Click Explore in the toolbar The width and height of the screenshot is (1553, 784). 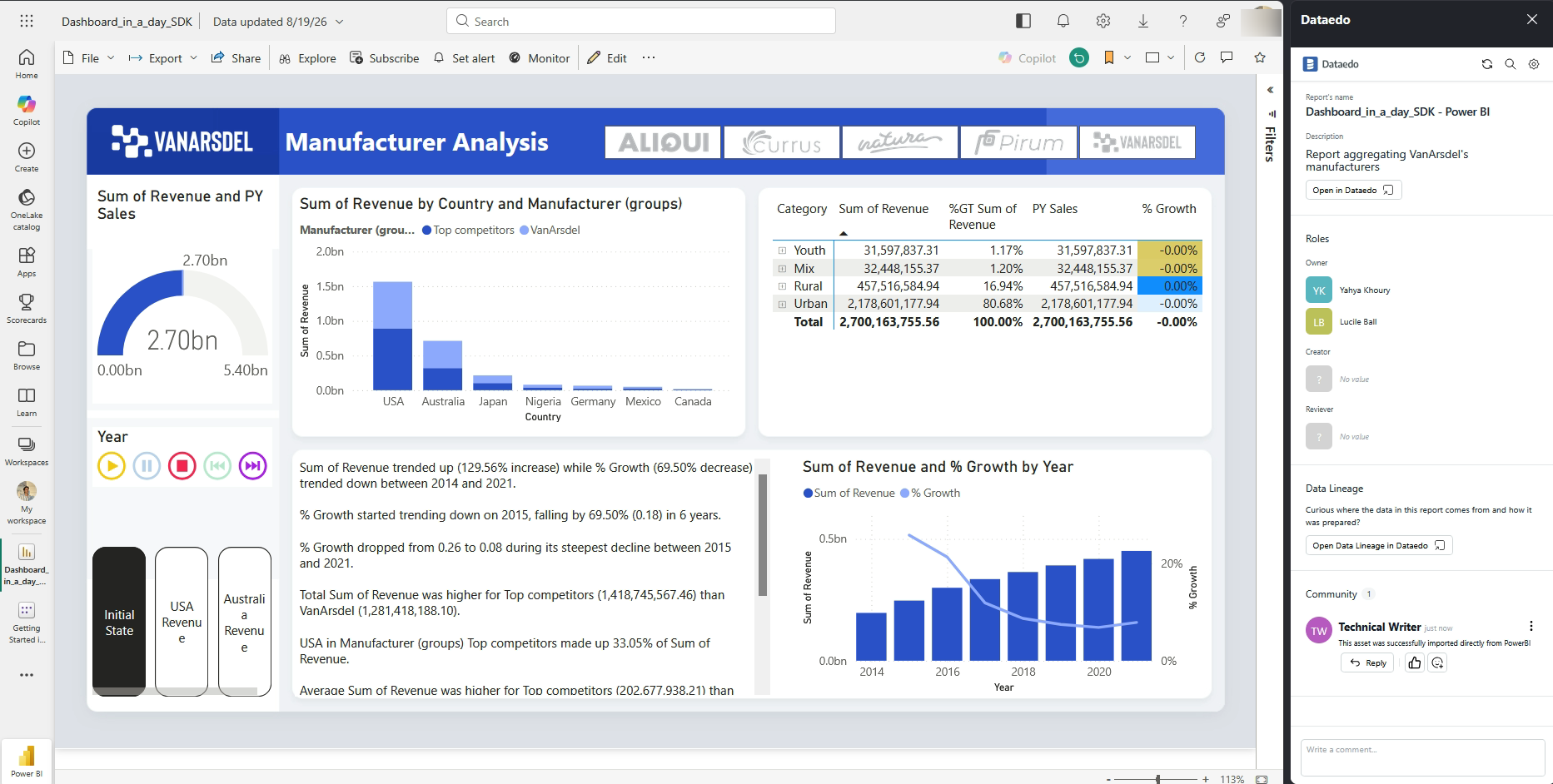click(307, 57)
